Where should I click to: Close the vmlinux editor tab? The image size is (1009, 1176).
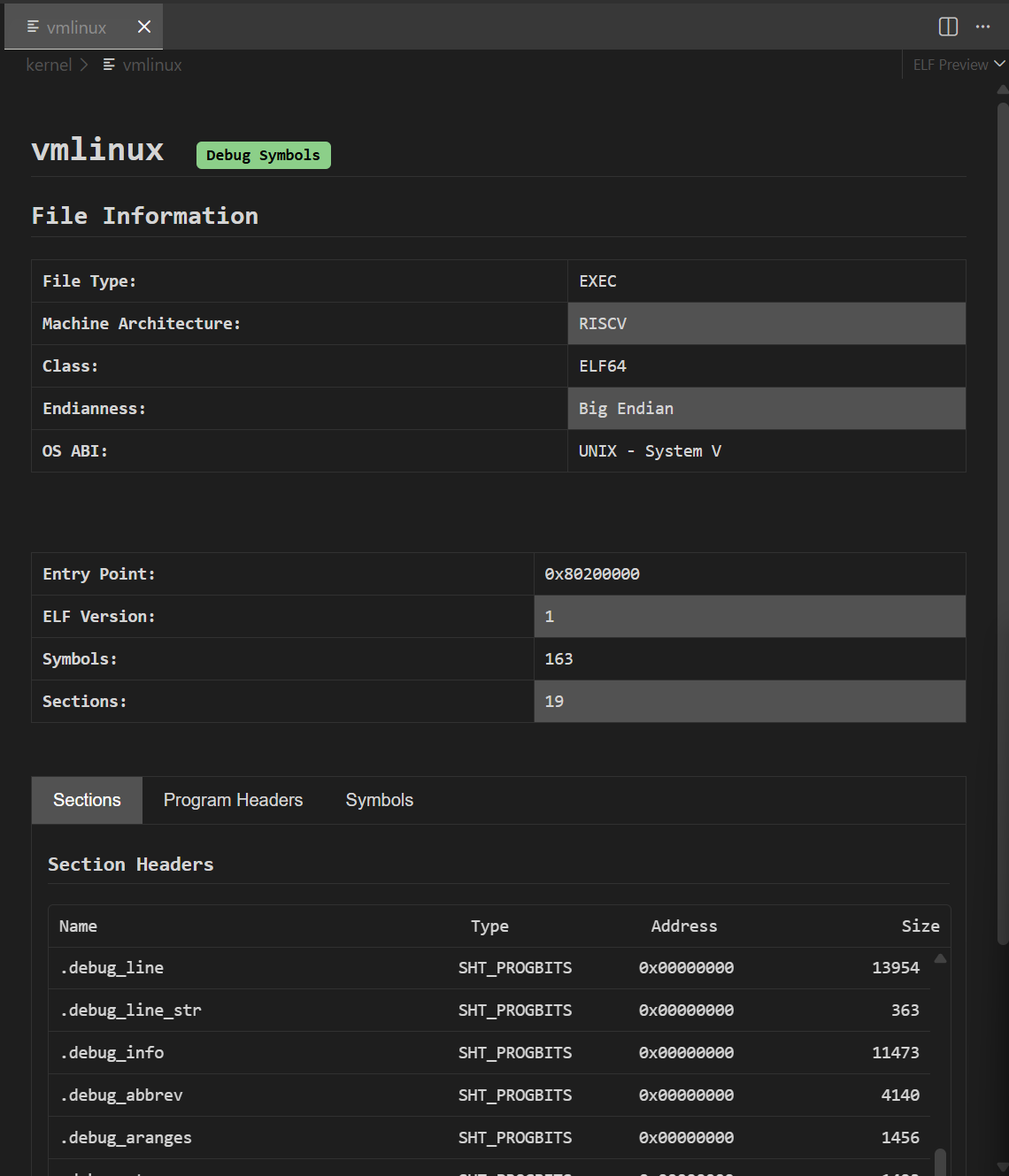tap(144, 27)
